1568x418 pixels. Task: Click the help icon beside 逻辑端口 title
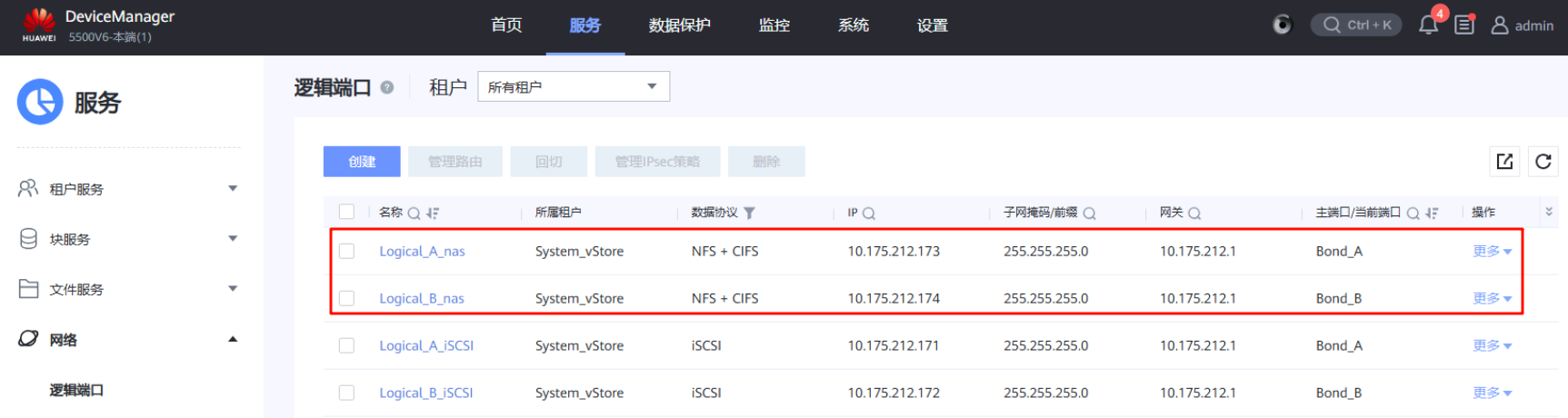(x=387, y=87)
